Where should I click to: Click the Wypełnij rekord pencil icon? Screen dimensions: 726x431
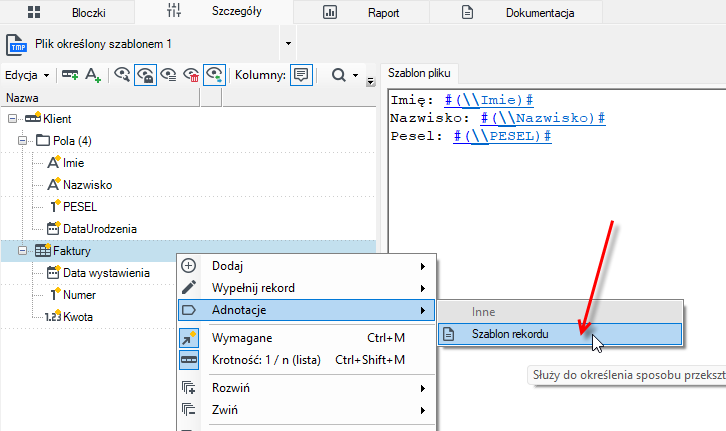[188, 287]
